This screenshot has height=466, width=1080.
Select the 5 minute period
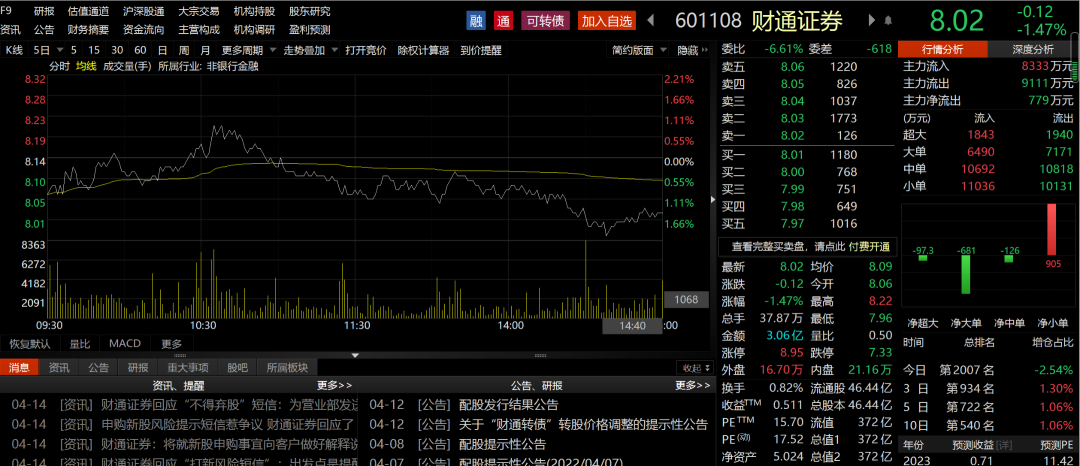click(74, 50)
